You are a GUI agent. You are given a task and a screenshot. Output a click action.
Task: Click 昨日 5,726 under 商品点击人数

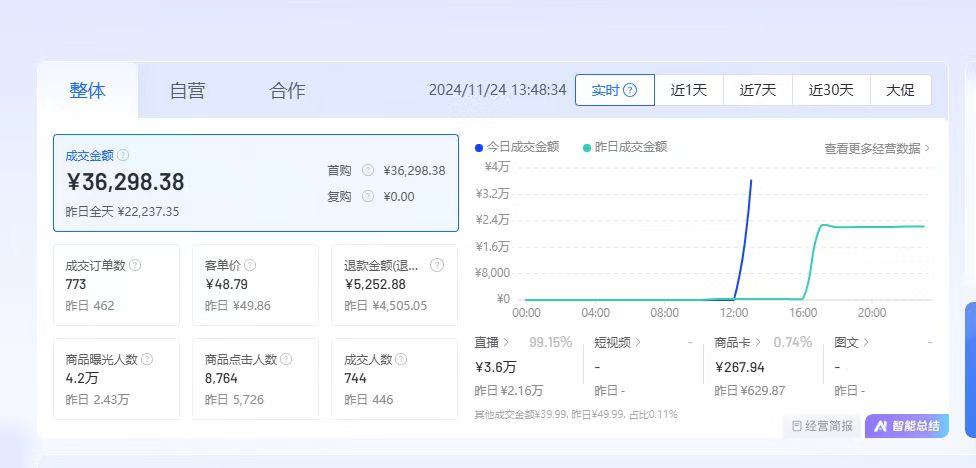234,400
